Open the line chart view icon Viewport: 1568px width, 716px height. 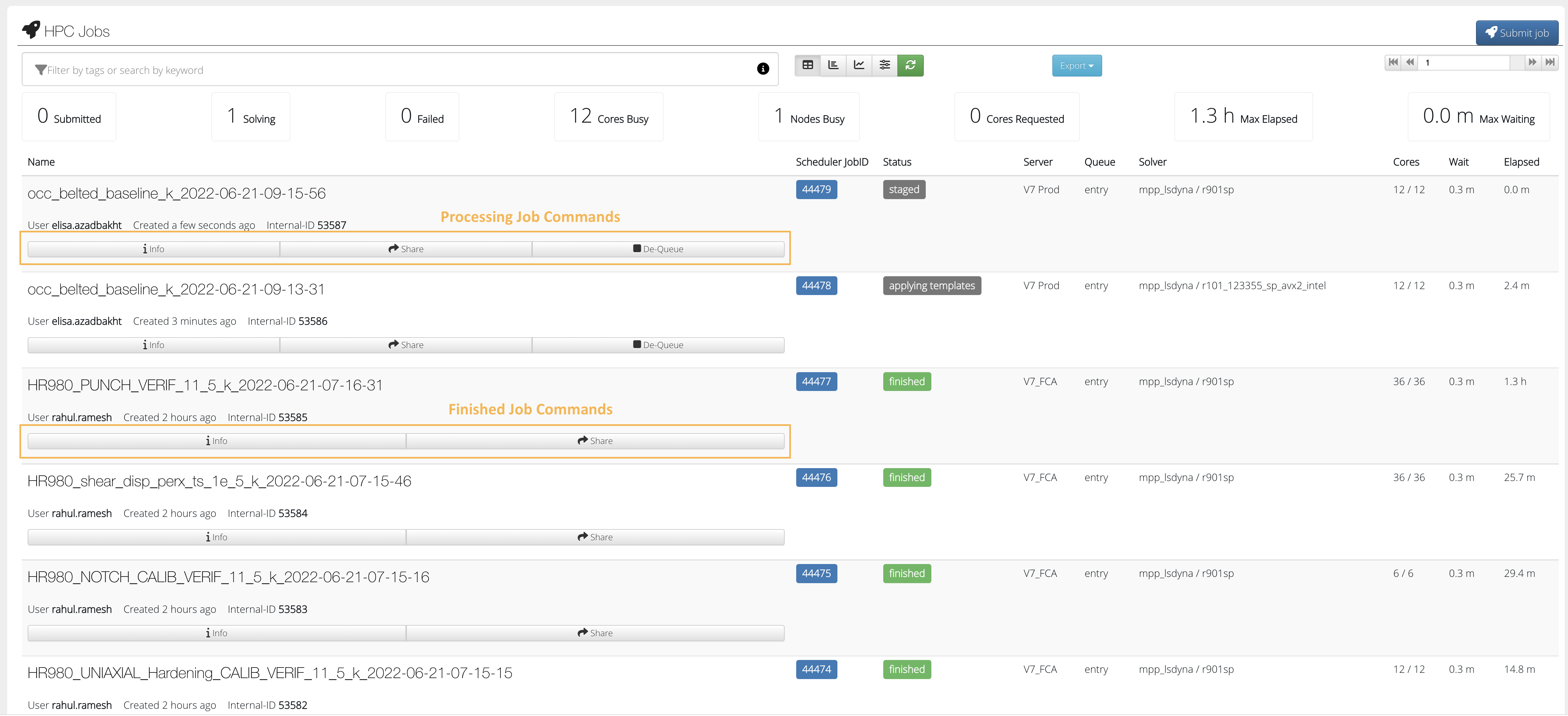[x=859, y=65]
